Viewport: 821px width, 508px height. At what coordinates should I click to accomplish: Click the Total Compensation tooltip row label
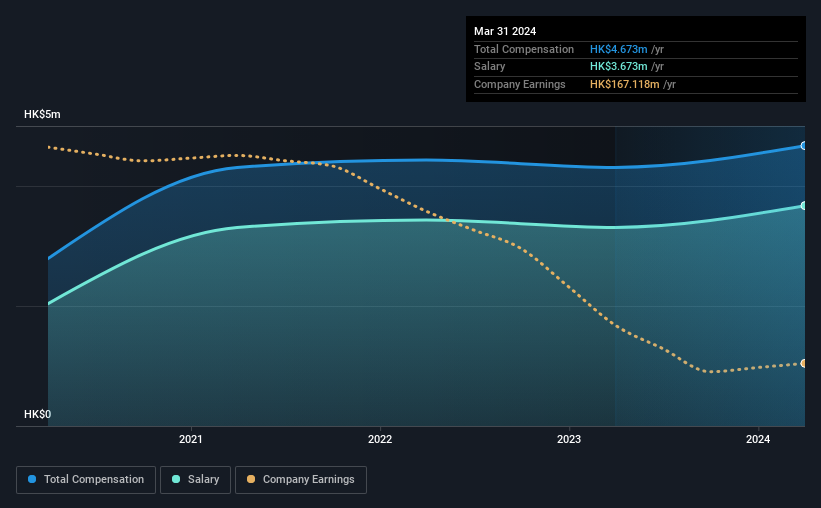[524, 49]
